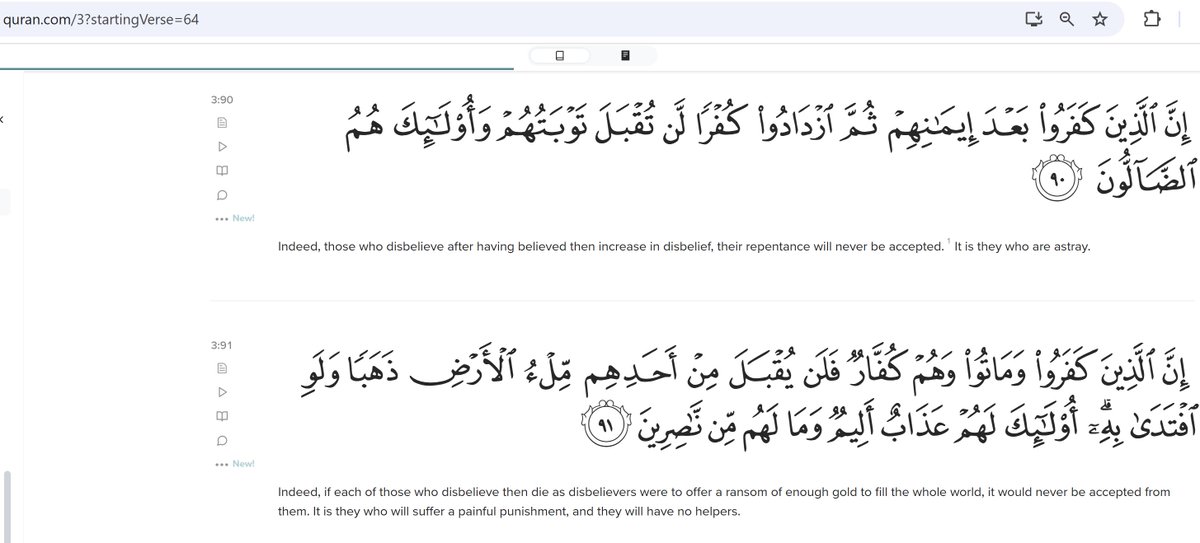Open the document icon for verse 3:90

222,123
